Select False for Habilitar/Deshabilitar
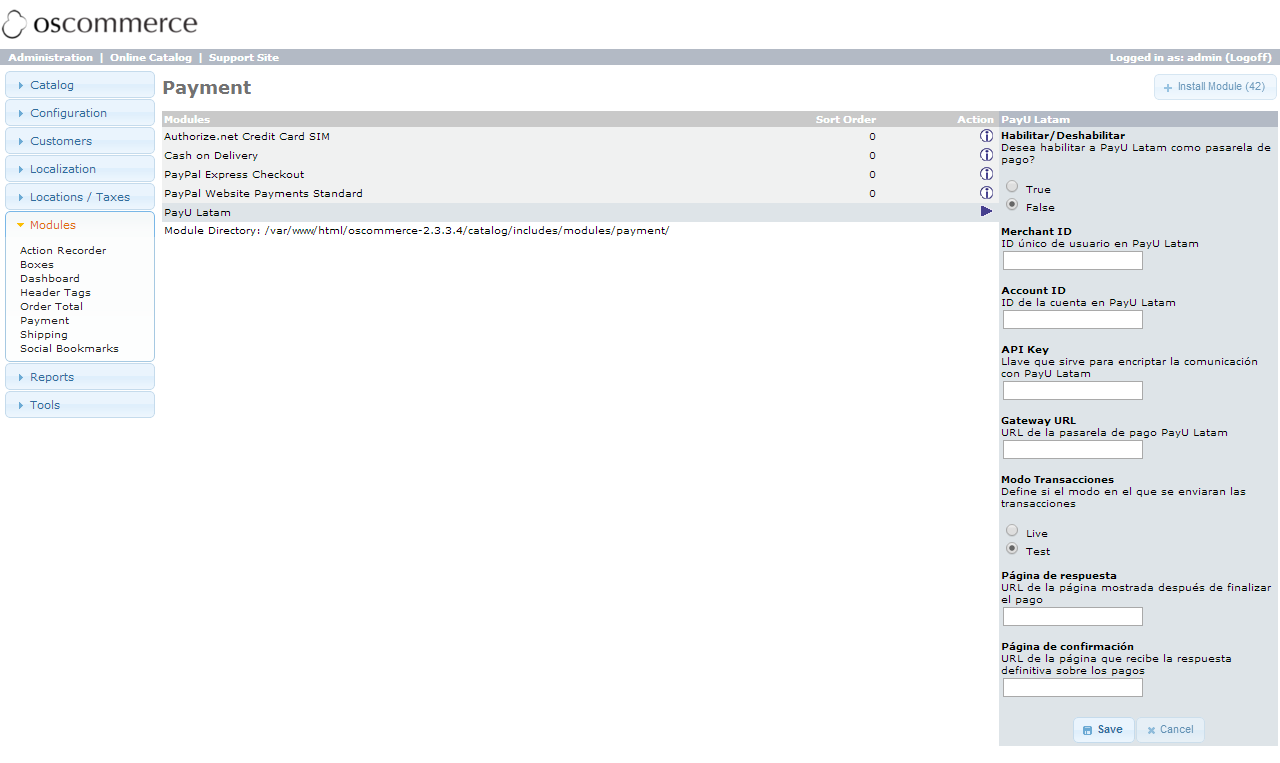 pyautogui.click(x=1012, y=205)
